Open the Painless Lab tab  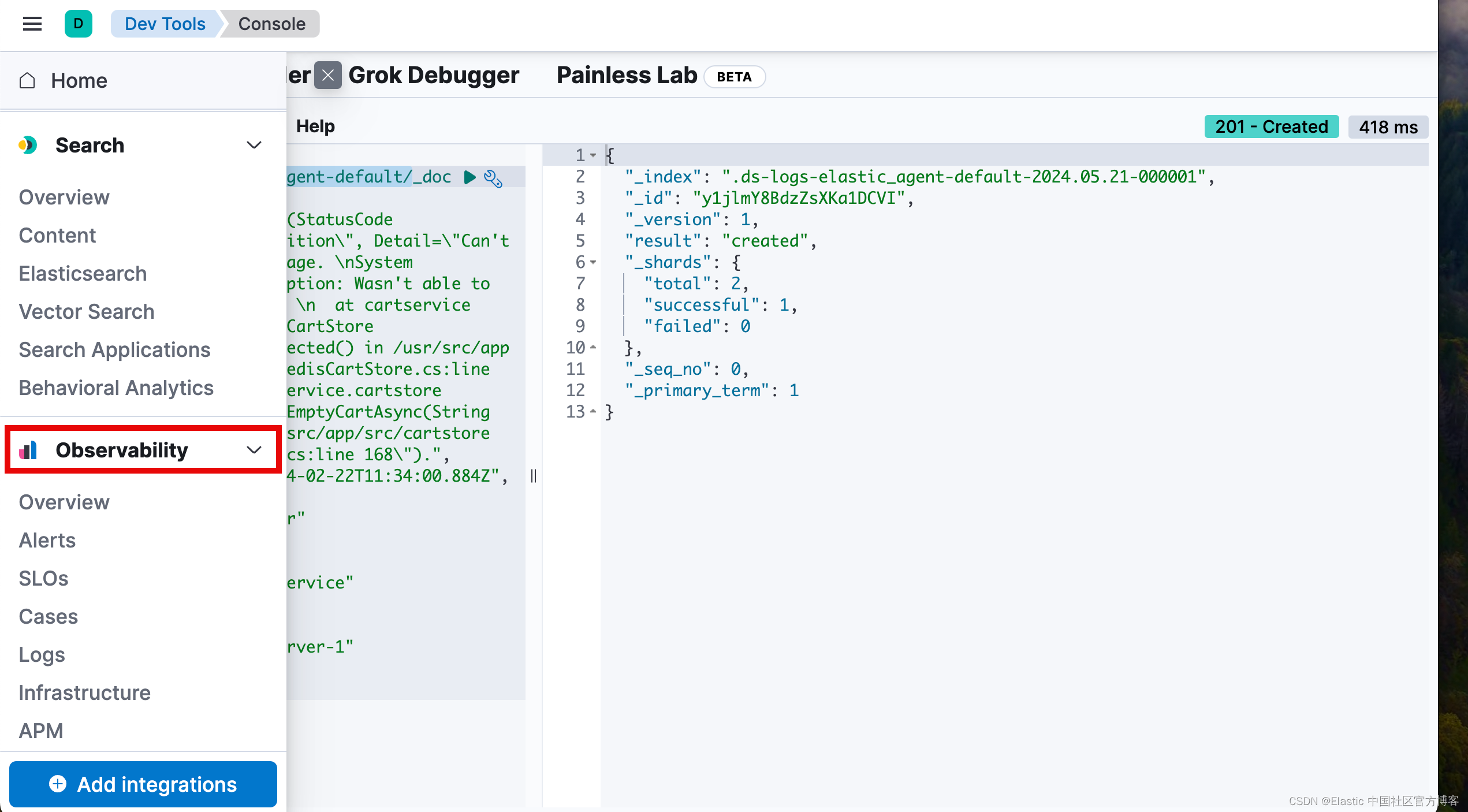tap(627, 75)
